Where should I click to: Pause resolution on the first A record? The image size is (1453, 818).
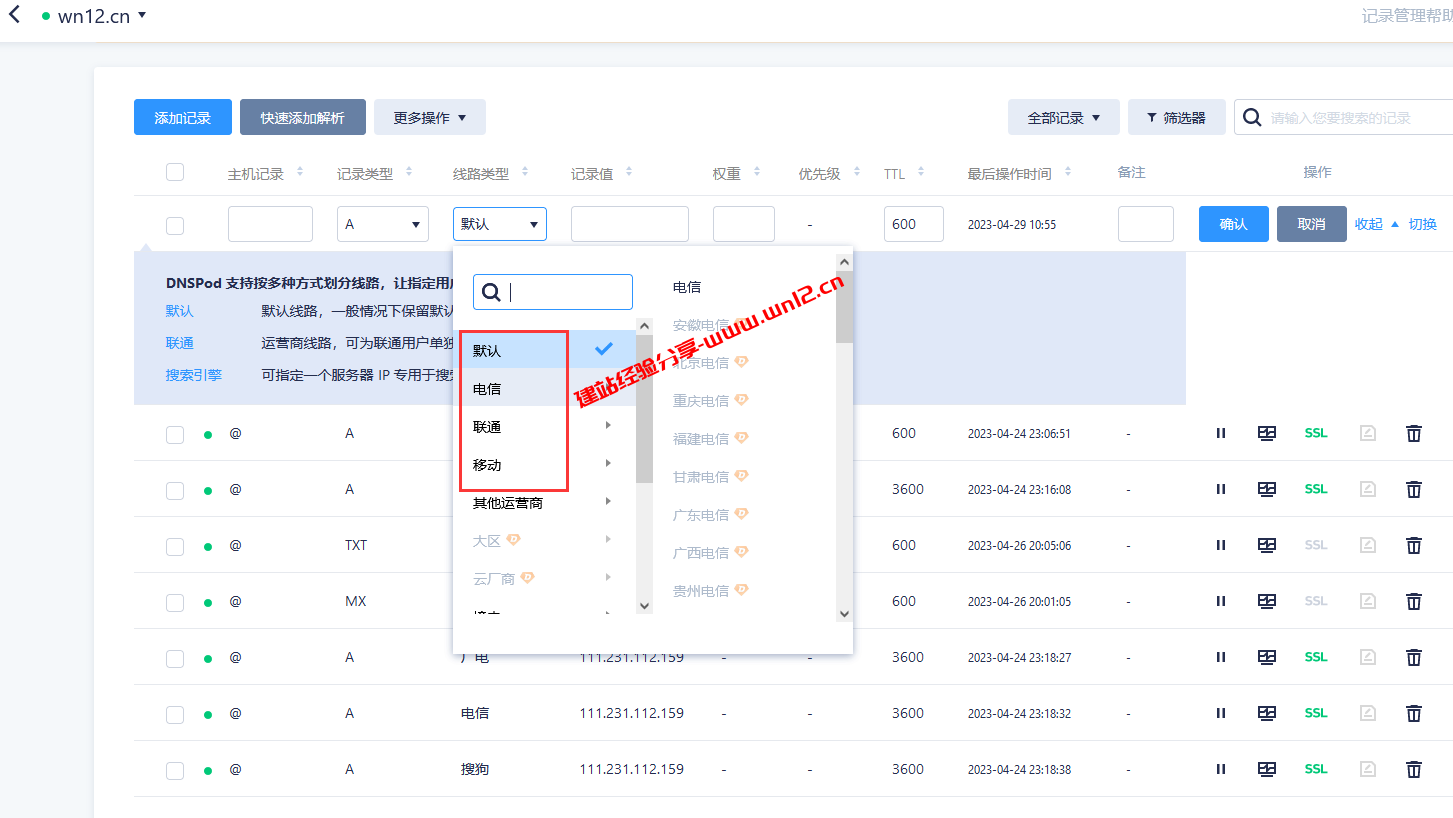1221,433
